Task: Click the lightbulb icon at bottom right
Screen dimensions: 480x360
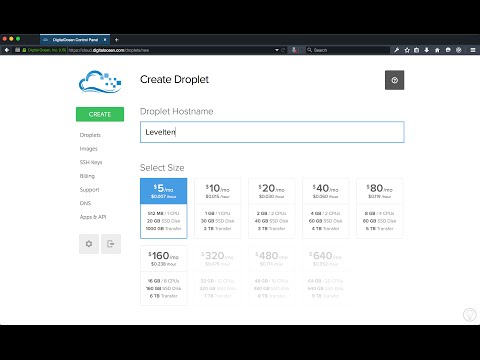Action: pos(470,314)
